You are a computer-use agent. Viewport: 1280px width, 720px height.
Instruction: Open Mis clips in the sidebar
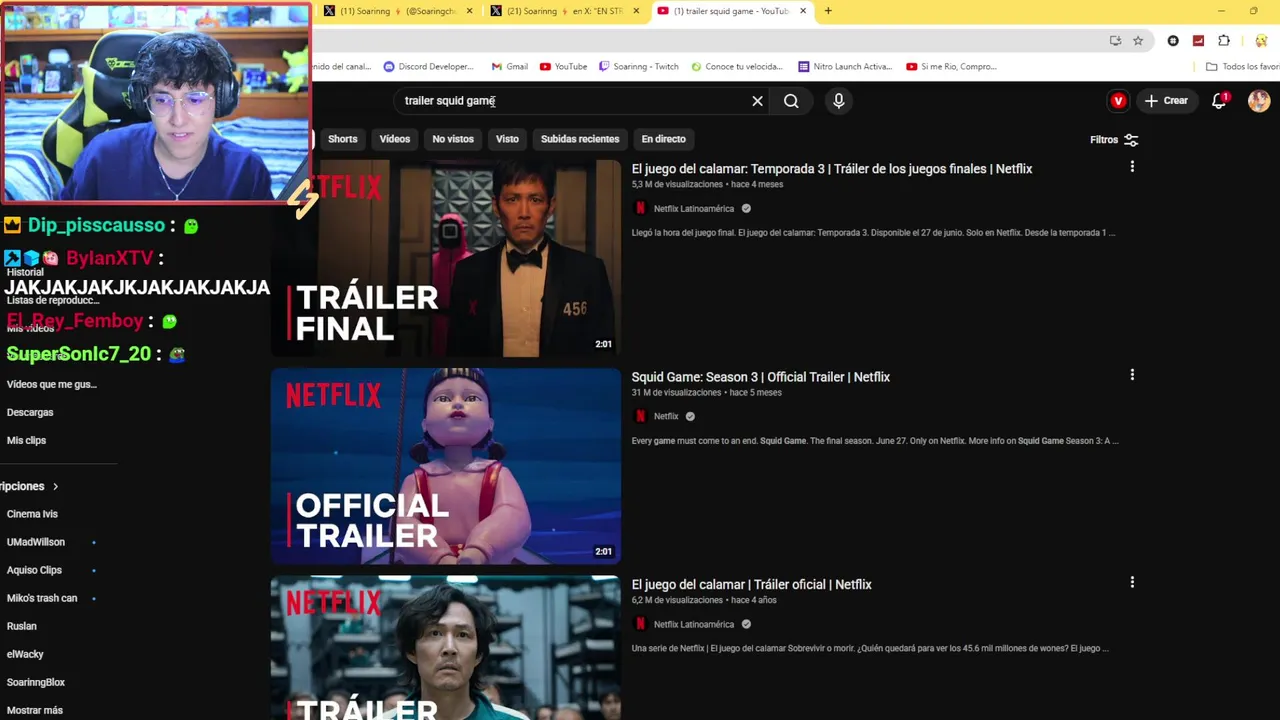27,440
